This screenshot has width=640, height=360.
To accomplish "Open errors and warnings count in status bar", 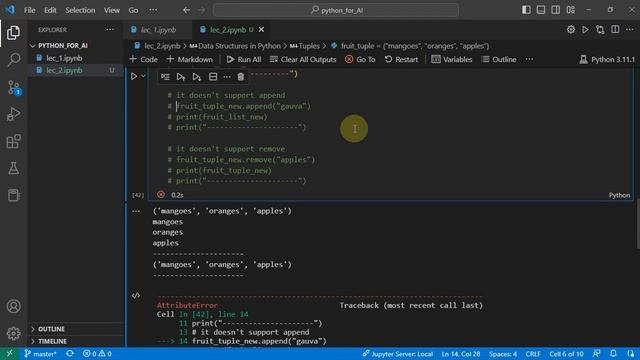I will tap(97, 354).
